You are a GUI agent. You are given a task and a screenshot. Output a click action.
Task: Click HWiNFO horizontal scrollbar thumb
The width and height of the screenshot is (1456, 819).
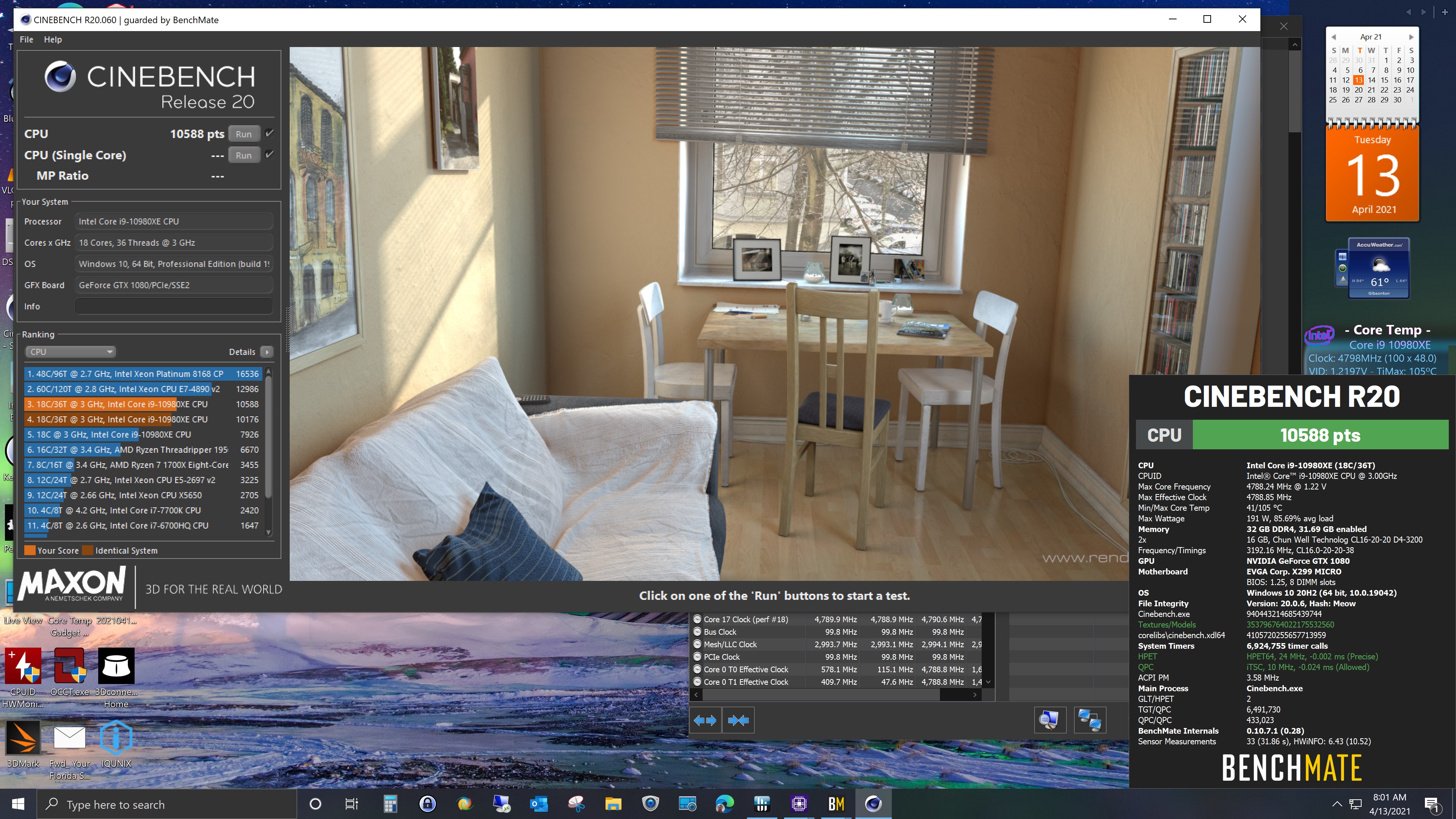(821, 695)
